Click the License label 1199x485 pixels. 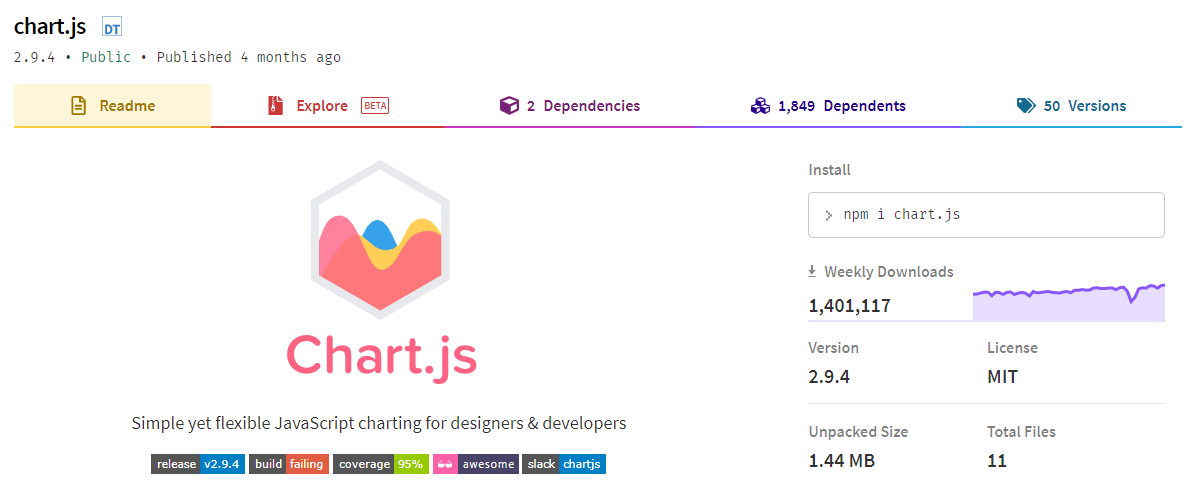click(x=1012, y=348)
